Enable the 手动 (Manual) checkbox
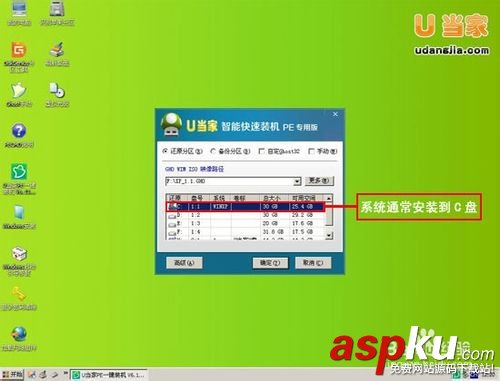This screenshot has width=500, height=381. click(x=311, y=151)
